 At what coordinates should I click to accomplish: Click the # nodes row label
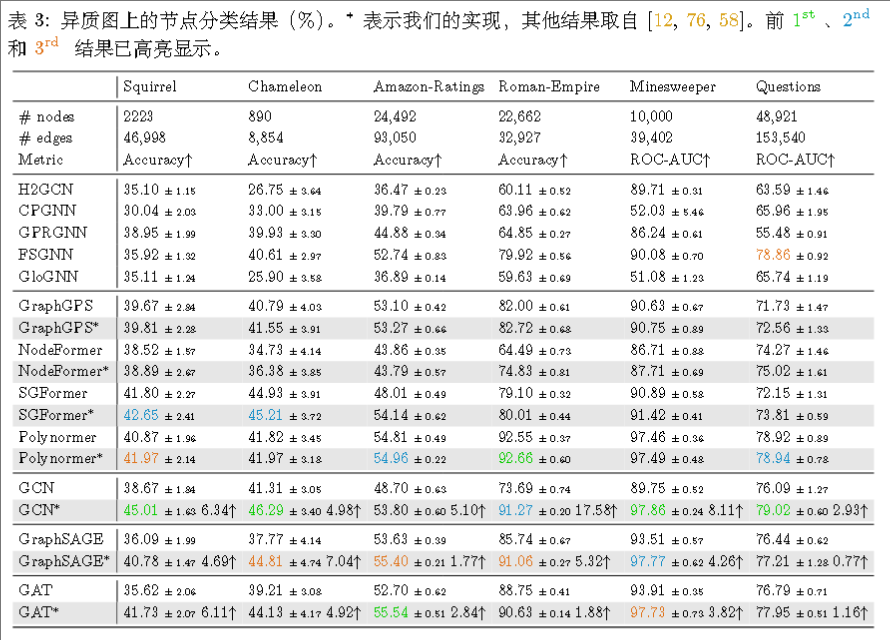47,117
